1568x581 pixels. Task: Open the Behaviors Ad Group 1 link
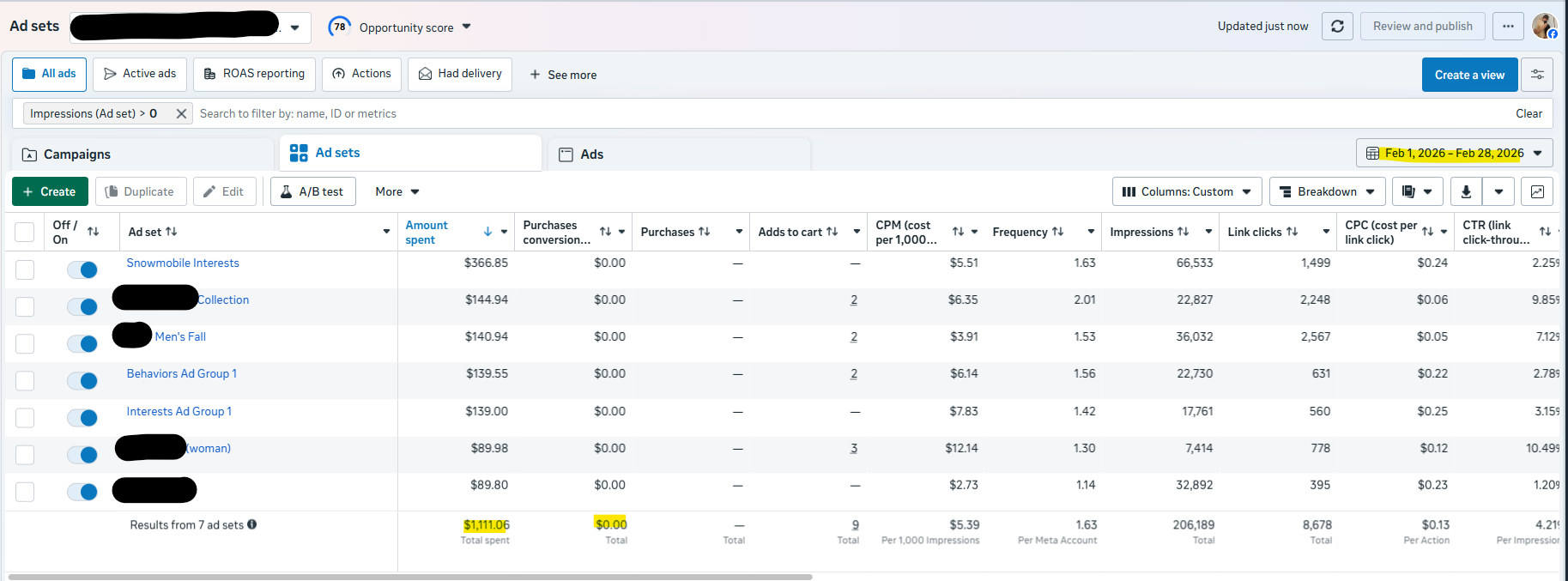[x=182, y=373]
